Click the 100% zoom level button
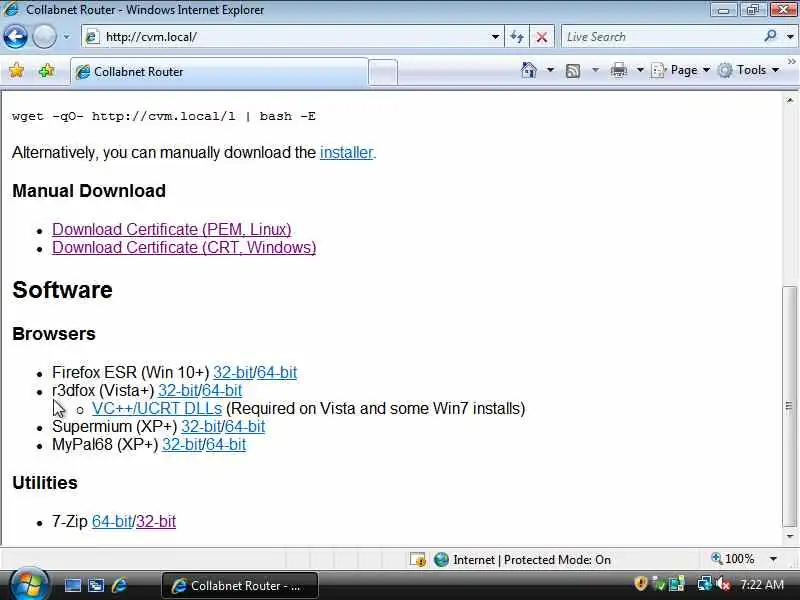This screenshot has width=800, height=600. click(733, 559)
